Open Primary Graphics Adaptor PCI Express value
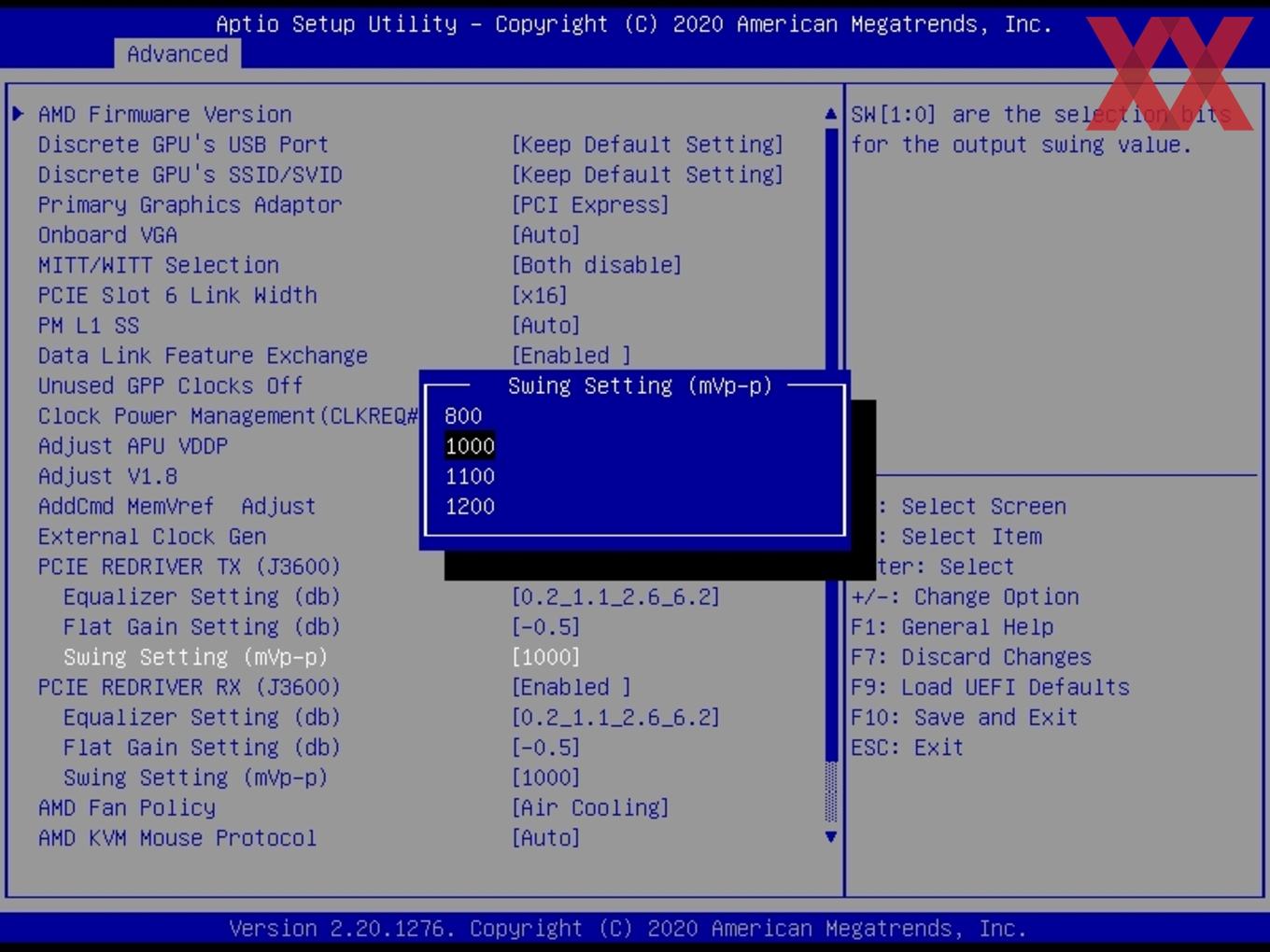 [x=590, y=204]
